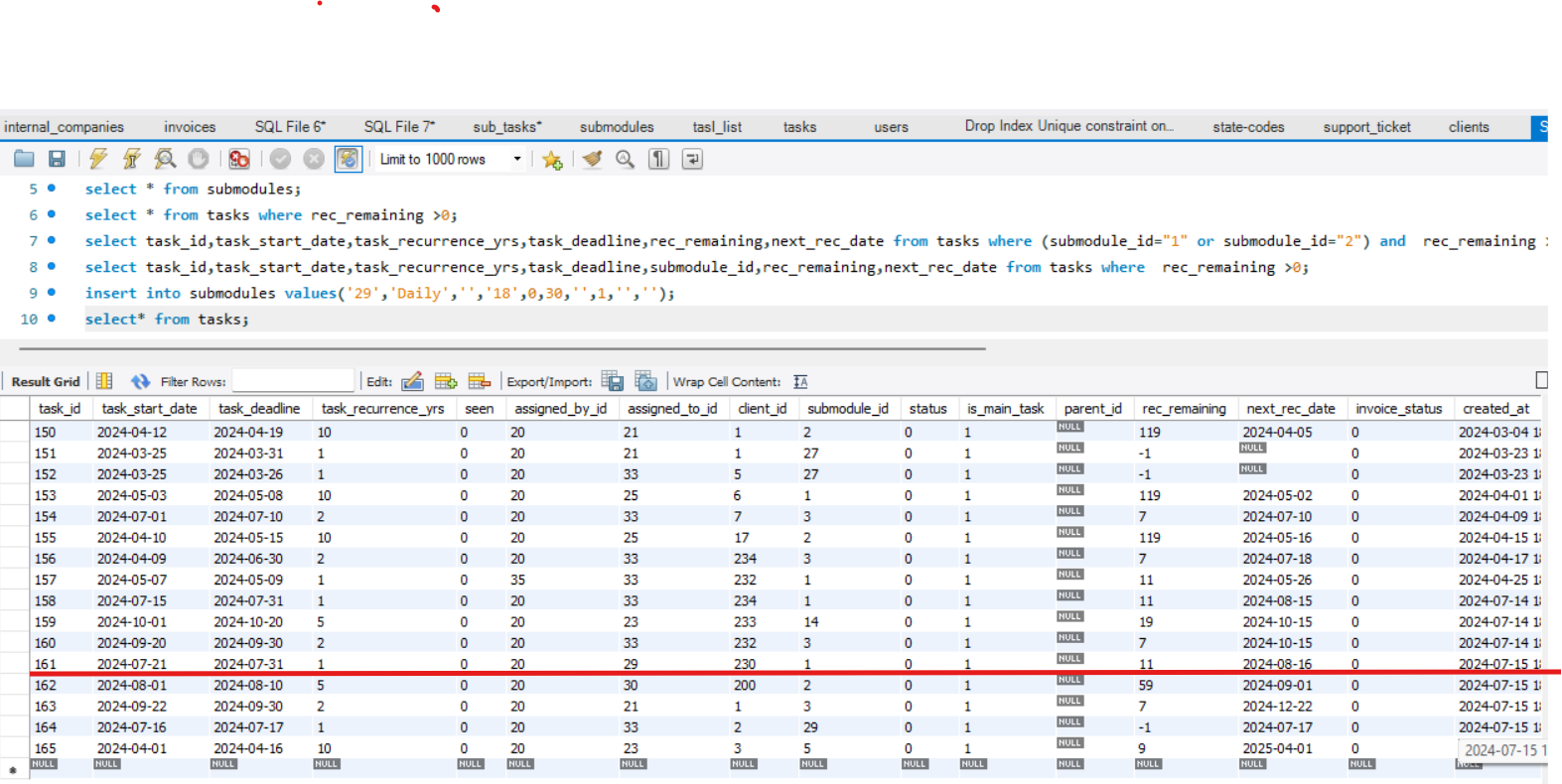Sort by the rec_remaining column header

coord(1184,408)
